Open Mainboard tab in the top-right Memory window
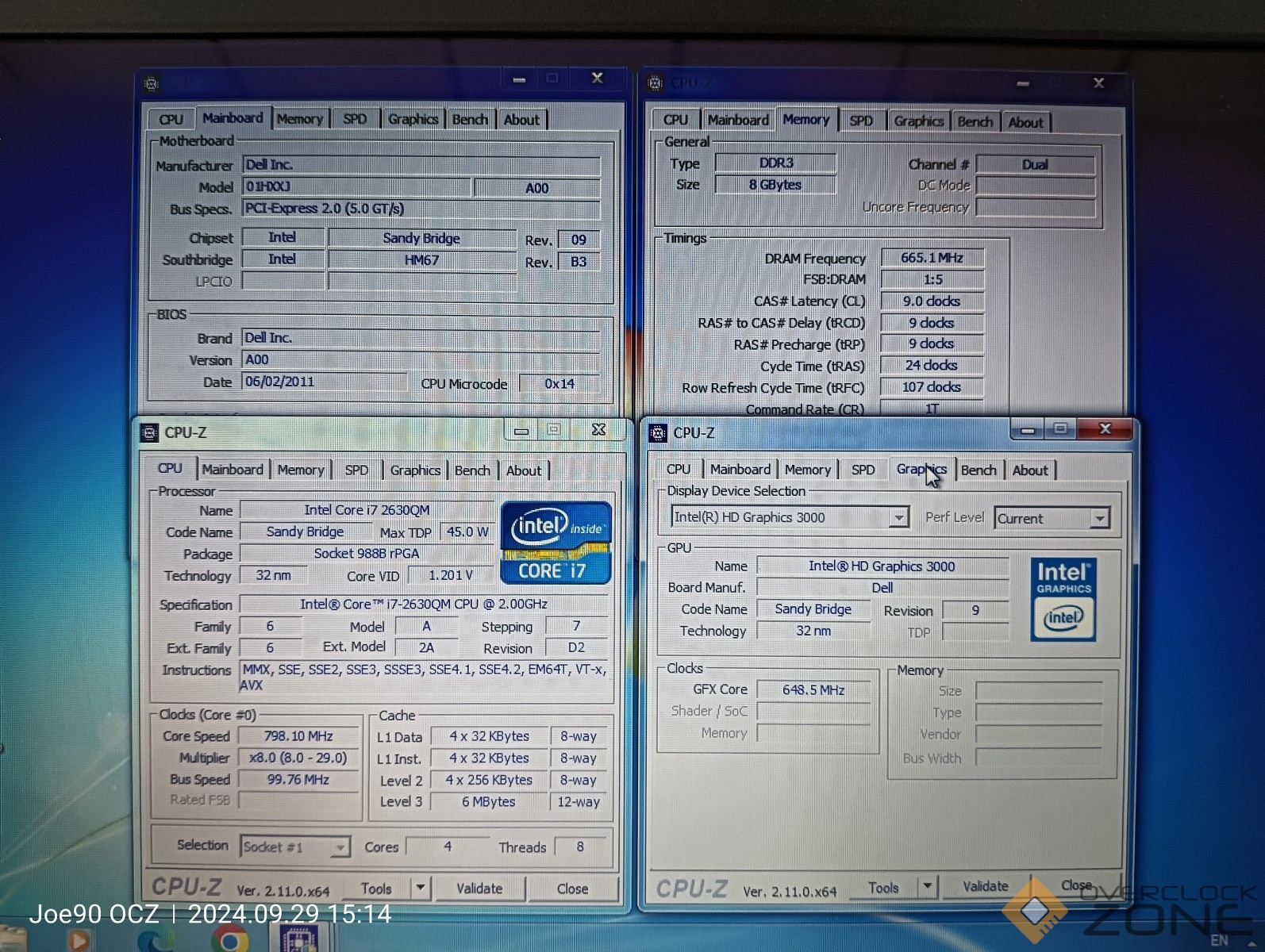The height and width of the screenshot is (952, 1265). [738, 120]
